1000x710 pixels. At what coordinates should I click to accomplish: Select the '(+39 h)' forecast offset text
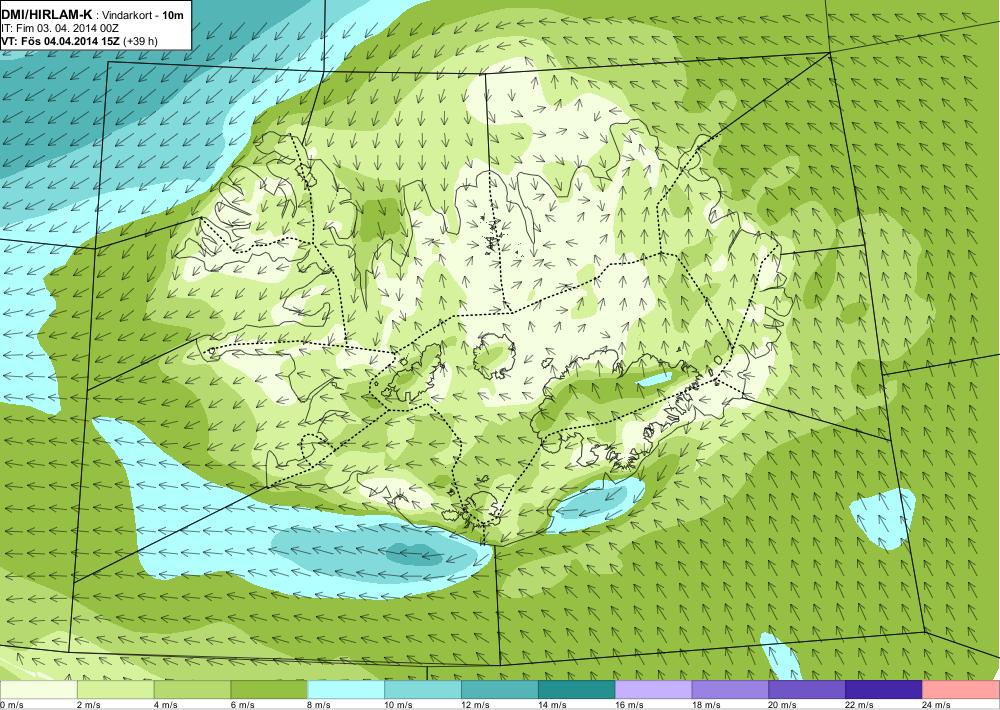140,41
